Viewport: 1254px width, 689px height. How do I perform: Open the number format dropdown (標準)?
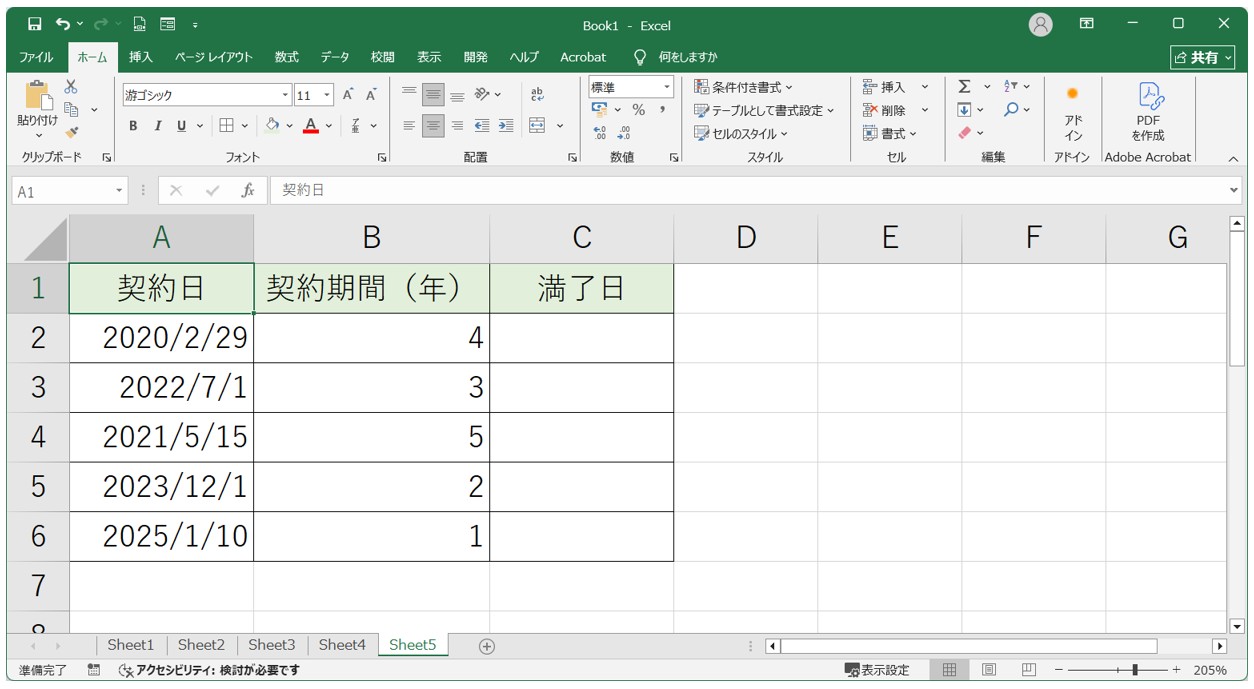667,87
